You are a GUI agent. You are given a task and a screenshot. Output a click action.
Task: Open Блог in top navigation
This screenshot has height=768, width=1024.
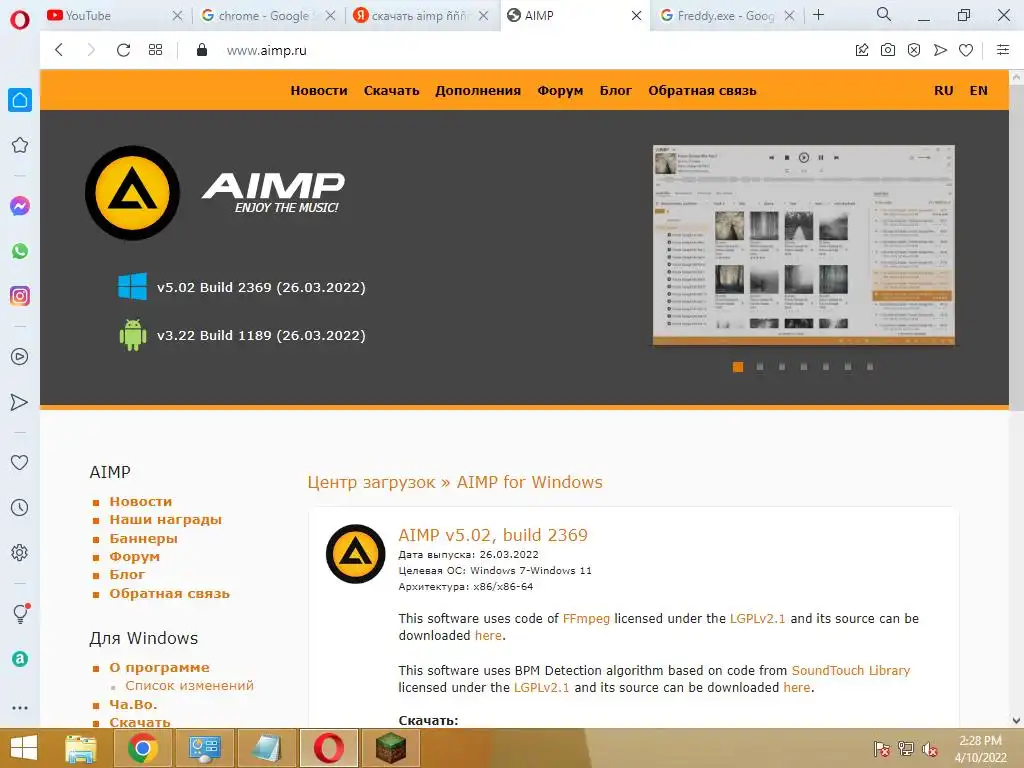[616, 91]
